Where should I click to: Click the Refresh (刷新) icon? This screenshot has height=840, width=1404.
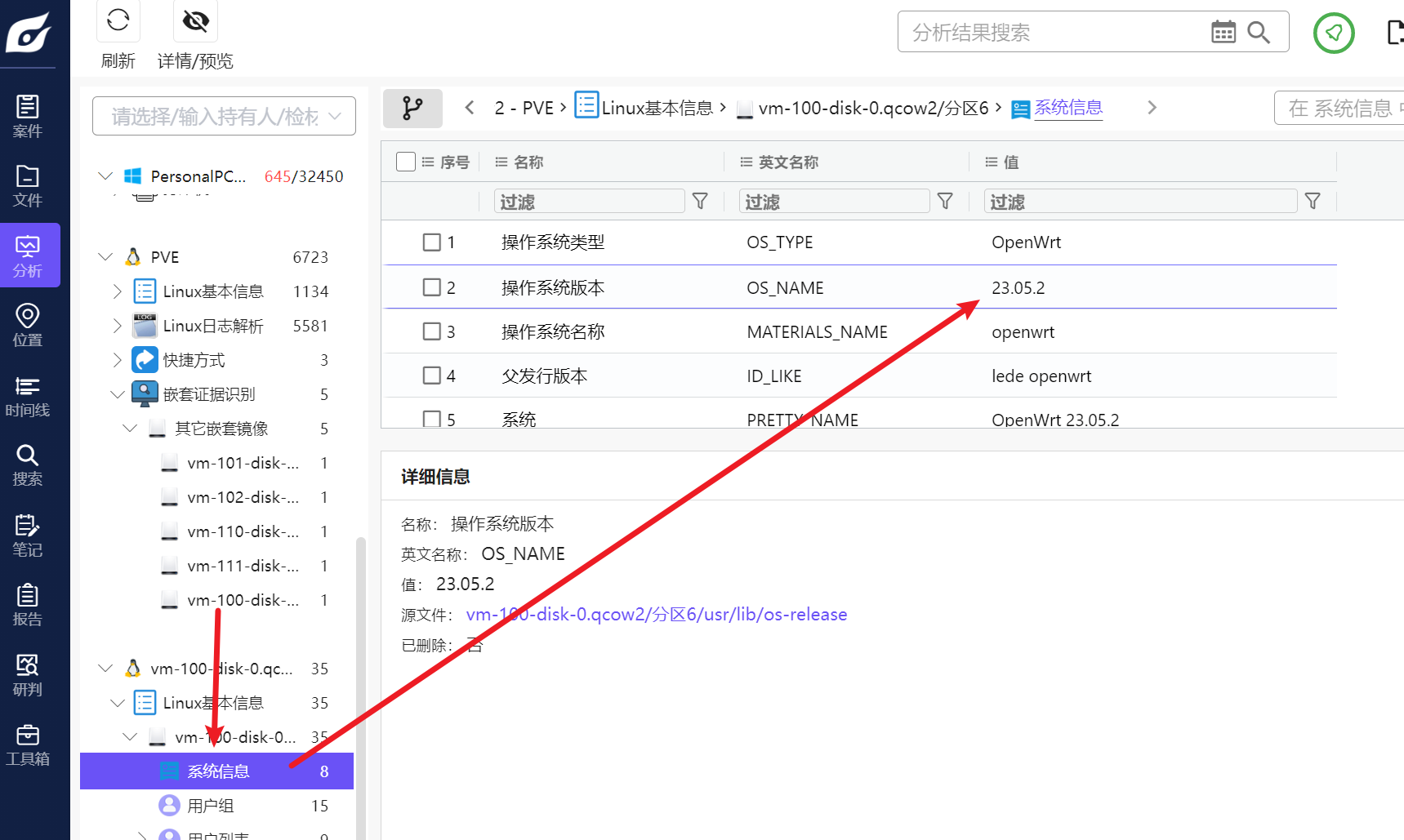(118, 20)
